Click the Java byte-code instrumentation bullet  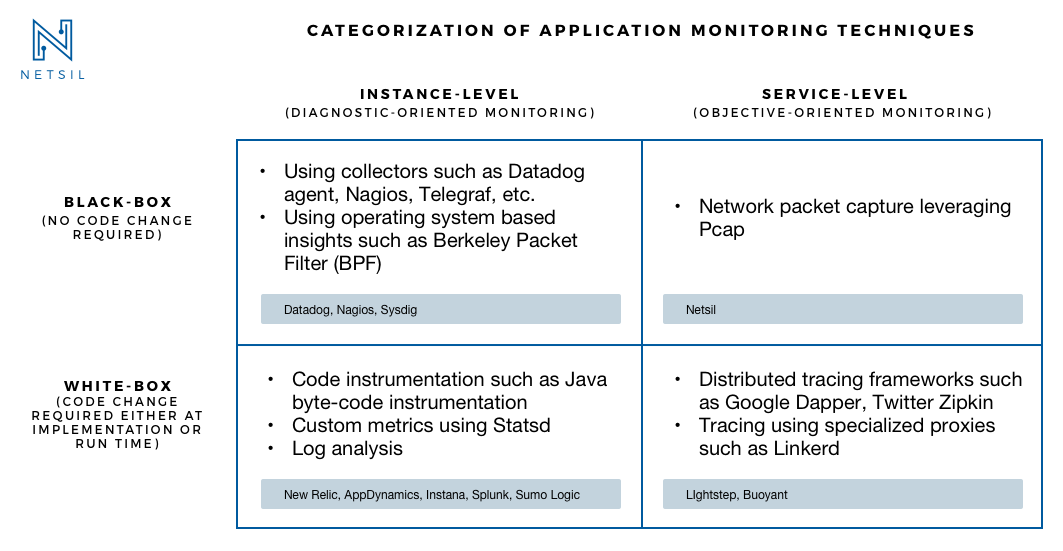pyautogui.click(x=448, y=391)
